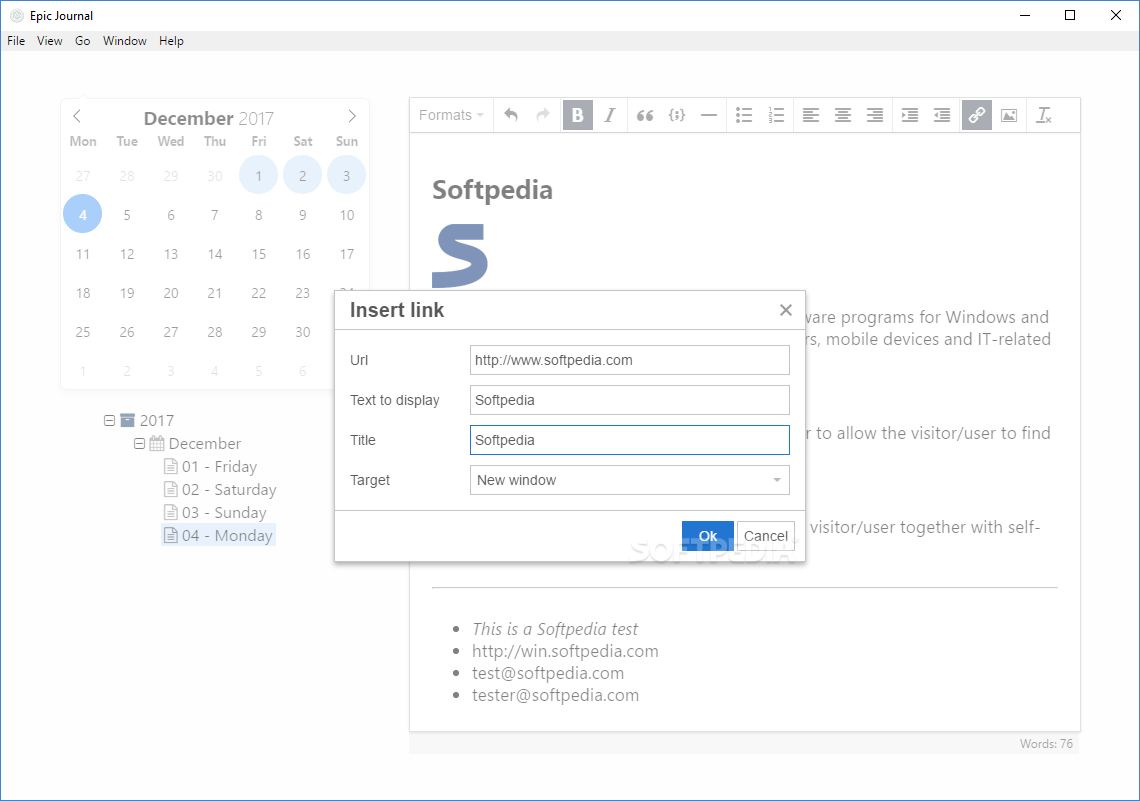Open the Go menu
Image resolution: width=1140 pixels, height=801 pixels.
click(83, 41)
